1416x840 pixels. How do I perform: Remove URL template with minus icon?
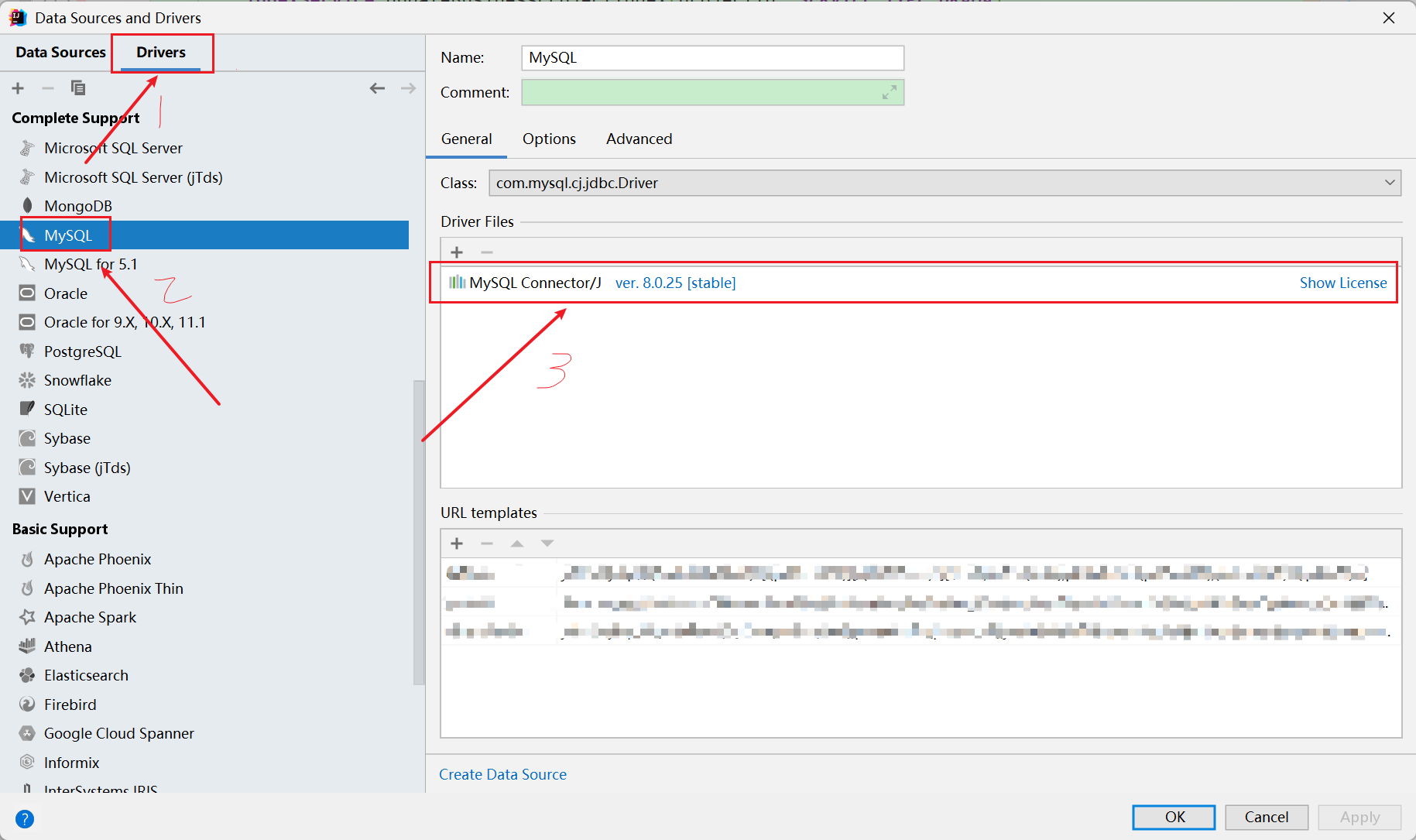487,543
